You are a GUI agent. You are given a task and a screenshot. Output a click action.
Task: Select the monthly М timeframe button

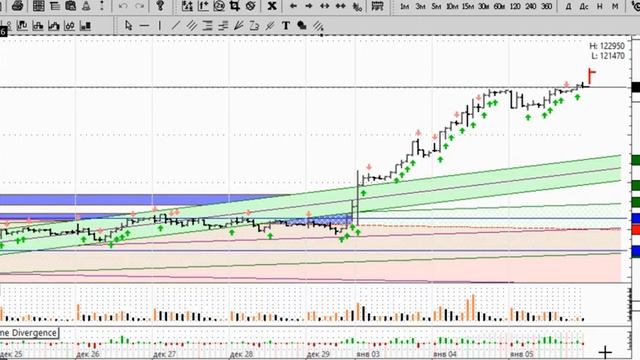tap(615, 7)
